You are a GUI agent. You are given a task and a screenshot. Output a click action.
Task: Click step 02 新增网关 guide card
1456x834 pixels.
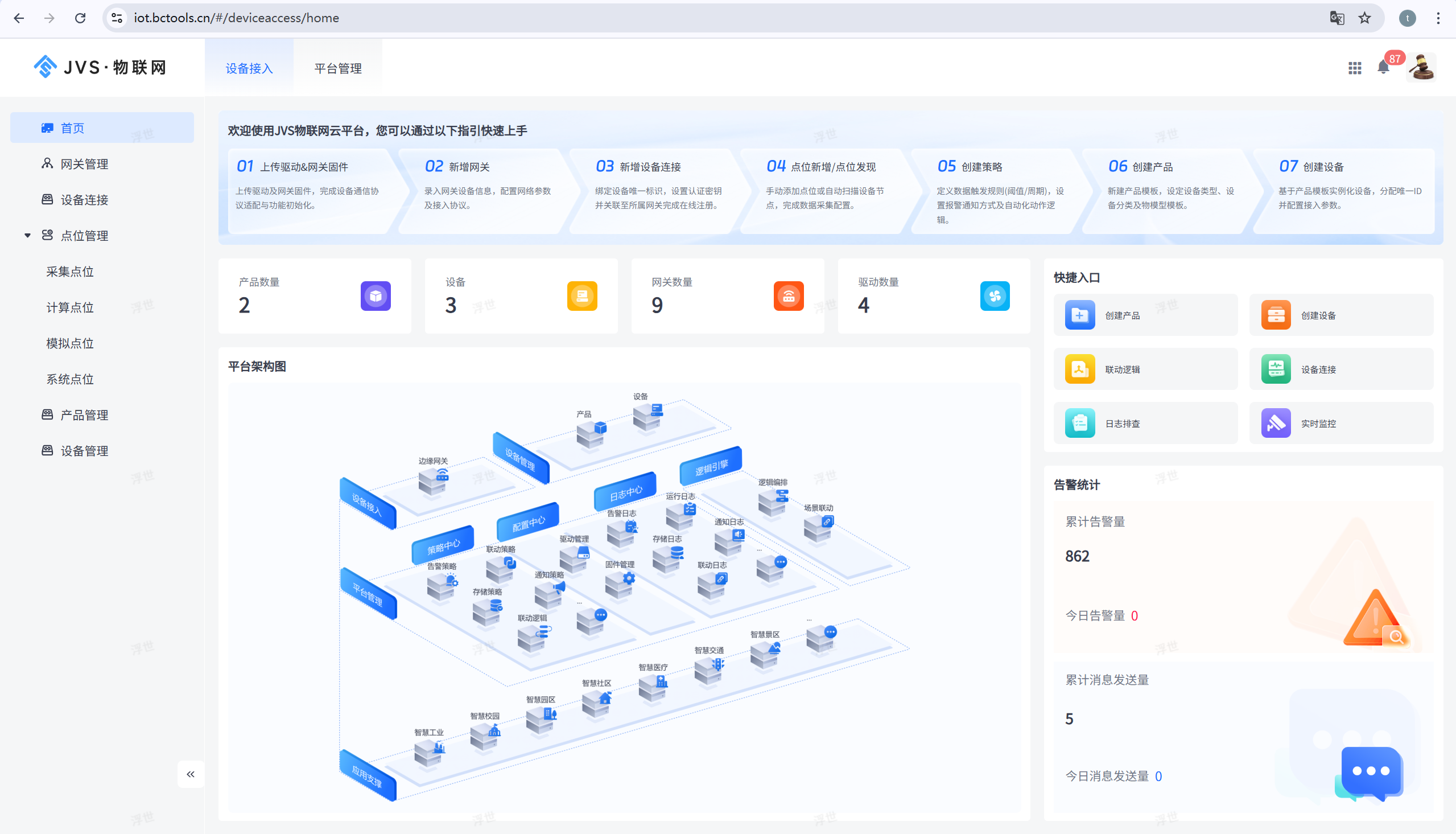pyautogui.click(x=486, y=189)
